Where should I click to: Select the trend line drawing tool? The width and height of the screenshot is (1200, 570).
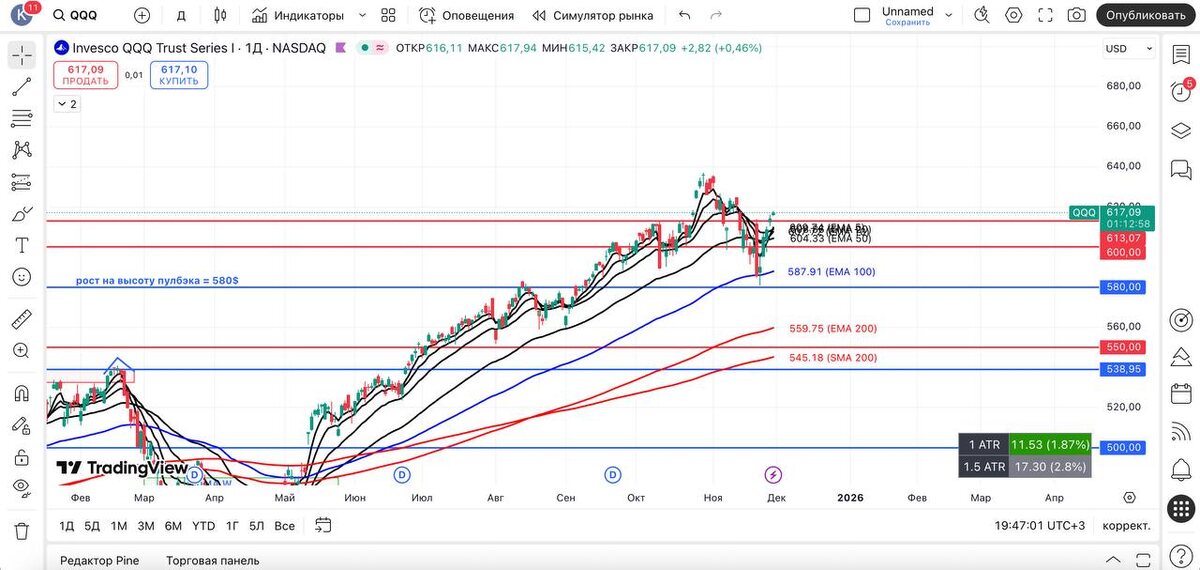(x=22, y=87)
